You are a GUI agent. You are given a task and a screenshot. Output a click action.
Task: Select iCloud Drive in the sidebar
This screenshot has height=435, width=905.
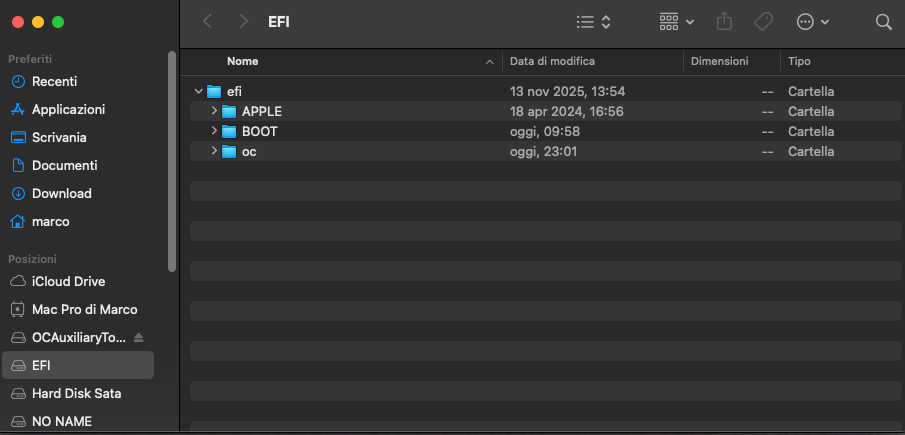point(68,281)
